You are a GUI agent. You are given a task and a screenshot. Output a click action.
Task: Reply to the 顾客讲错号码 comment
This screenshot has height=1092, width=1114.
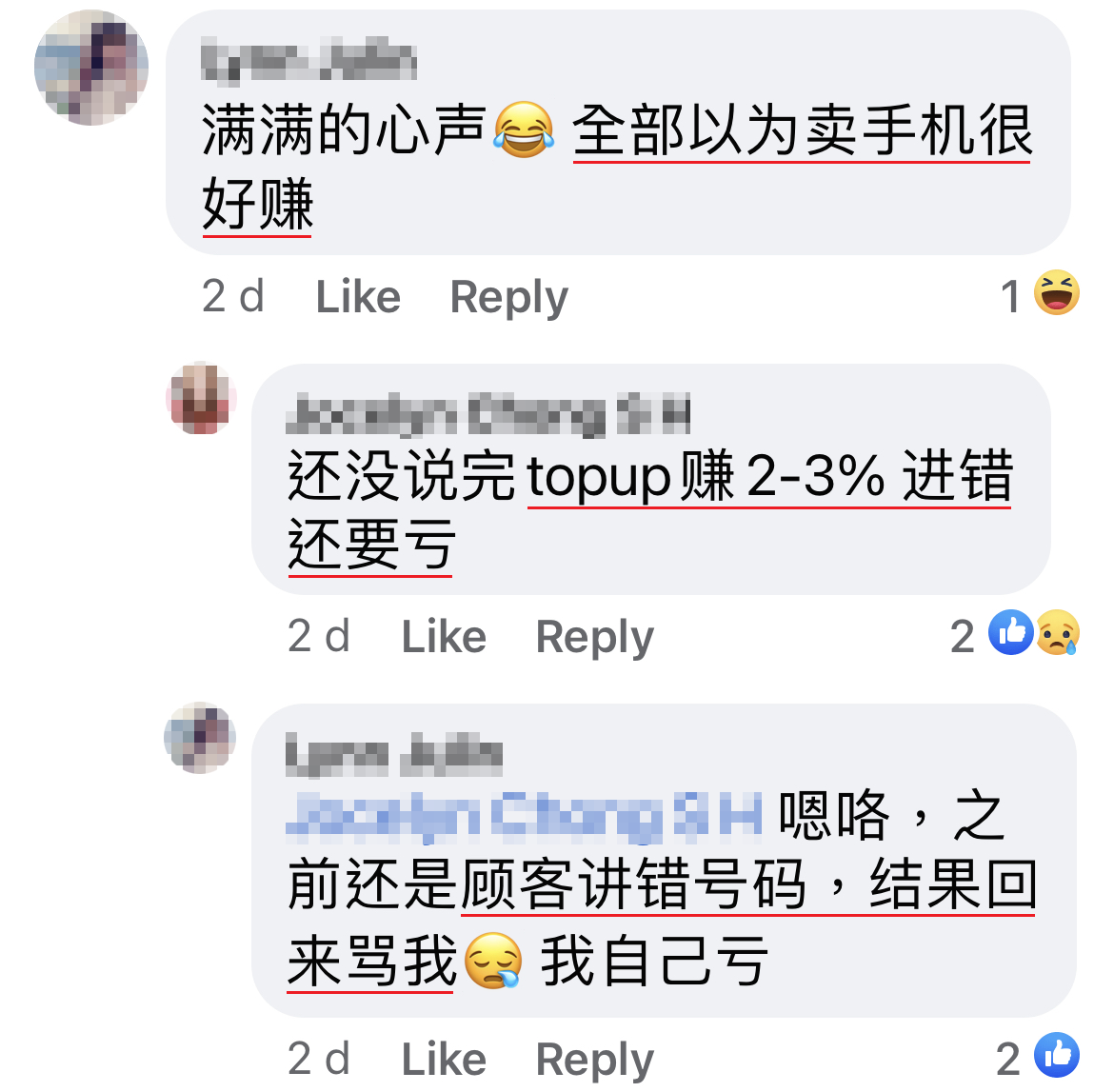595,1060
